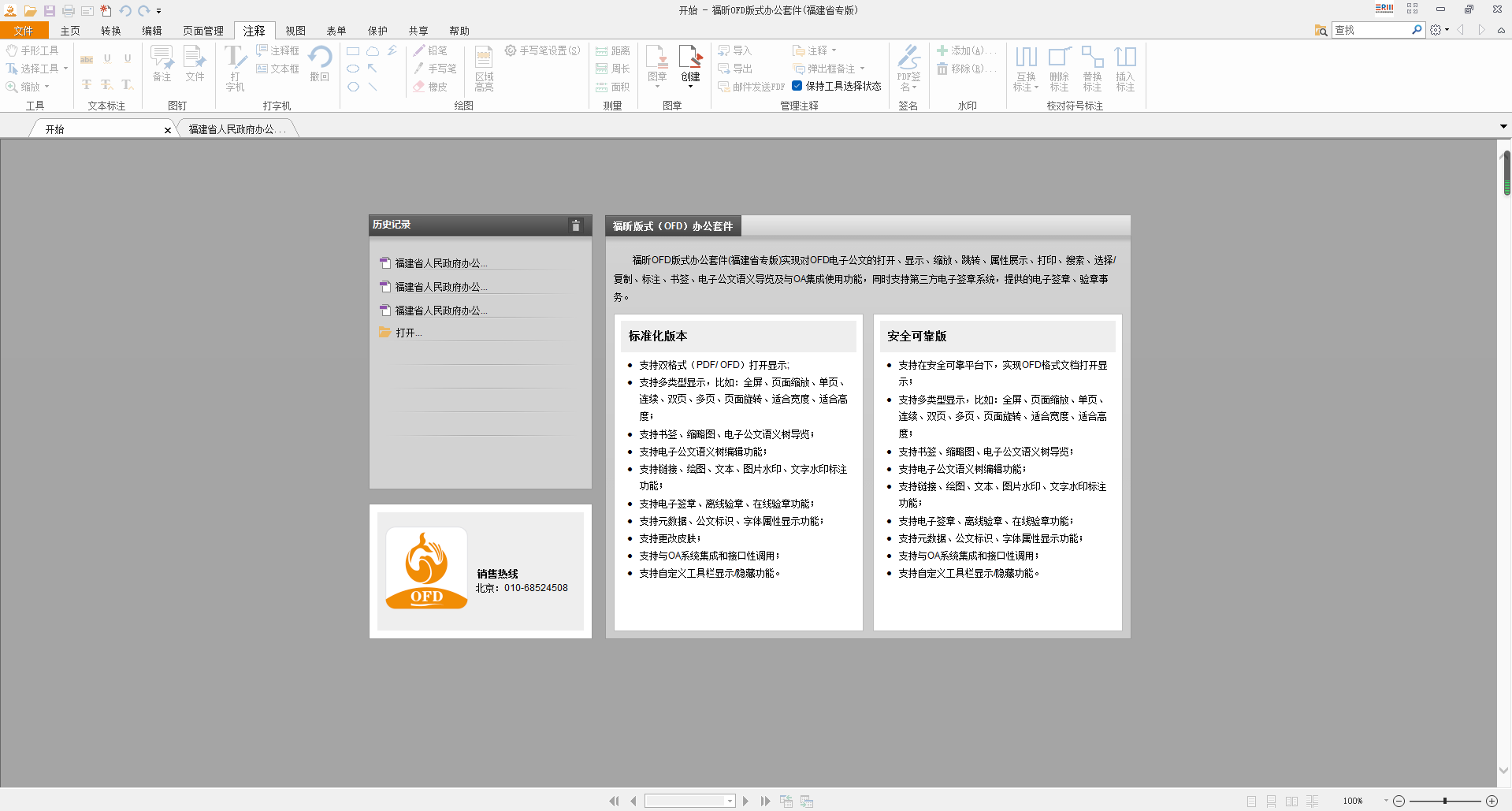Switch to the 视图 ribbon tab
The width and height of the screenshot is (1512, 811).
click(x=295, y=31)
